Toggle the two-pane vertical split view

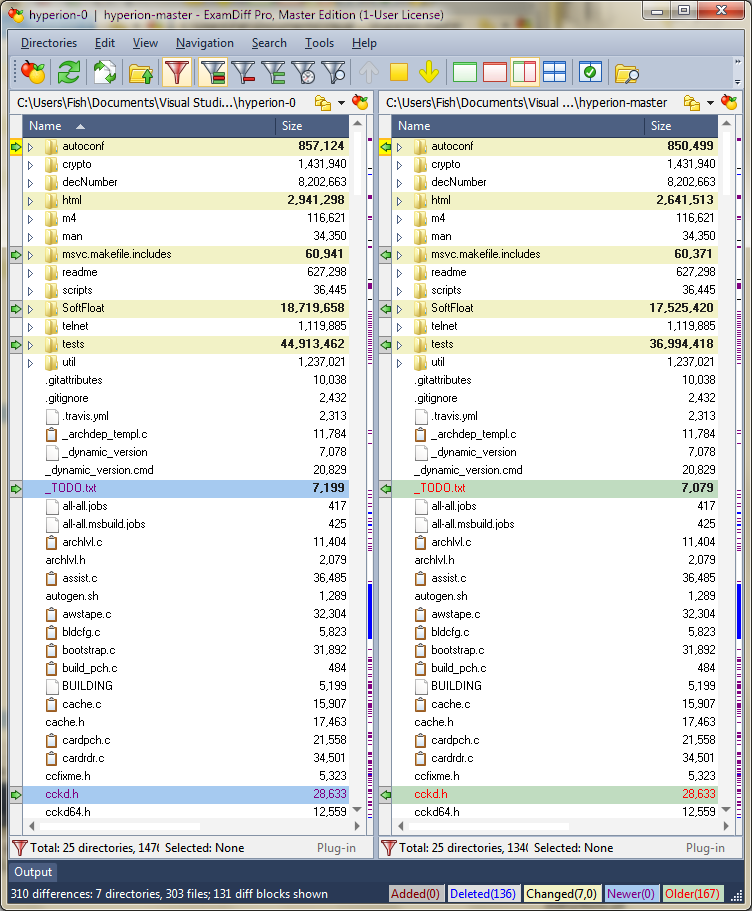click(x=524, y=73)
